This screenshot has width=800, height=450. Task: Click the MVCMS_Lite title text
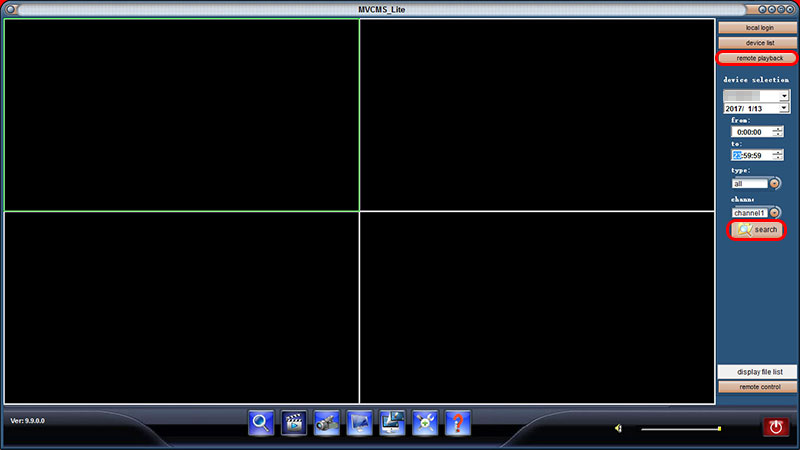(x=382, y=9)
